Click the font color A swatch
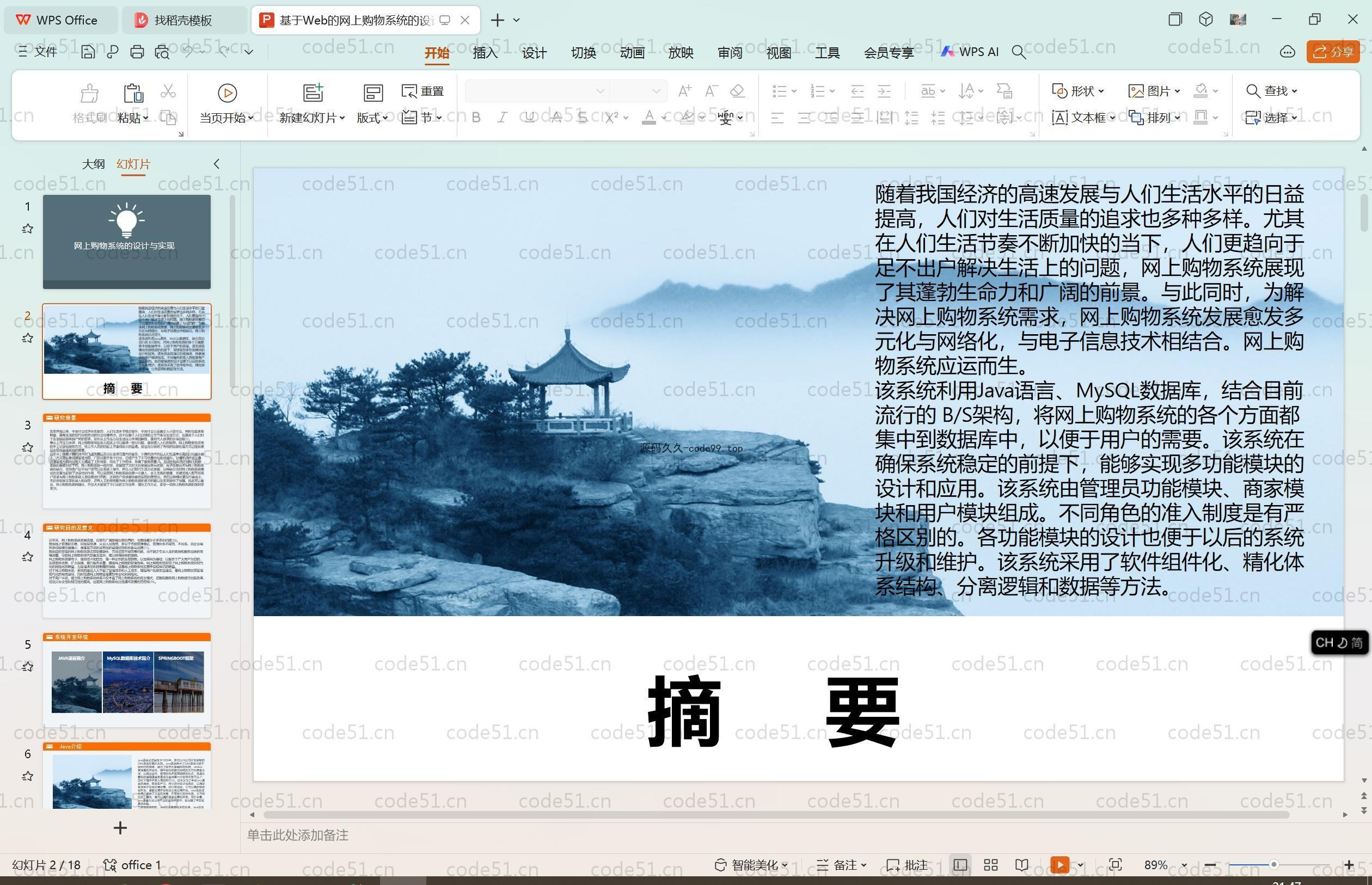 coord(649,118)
